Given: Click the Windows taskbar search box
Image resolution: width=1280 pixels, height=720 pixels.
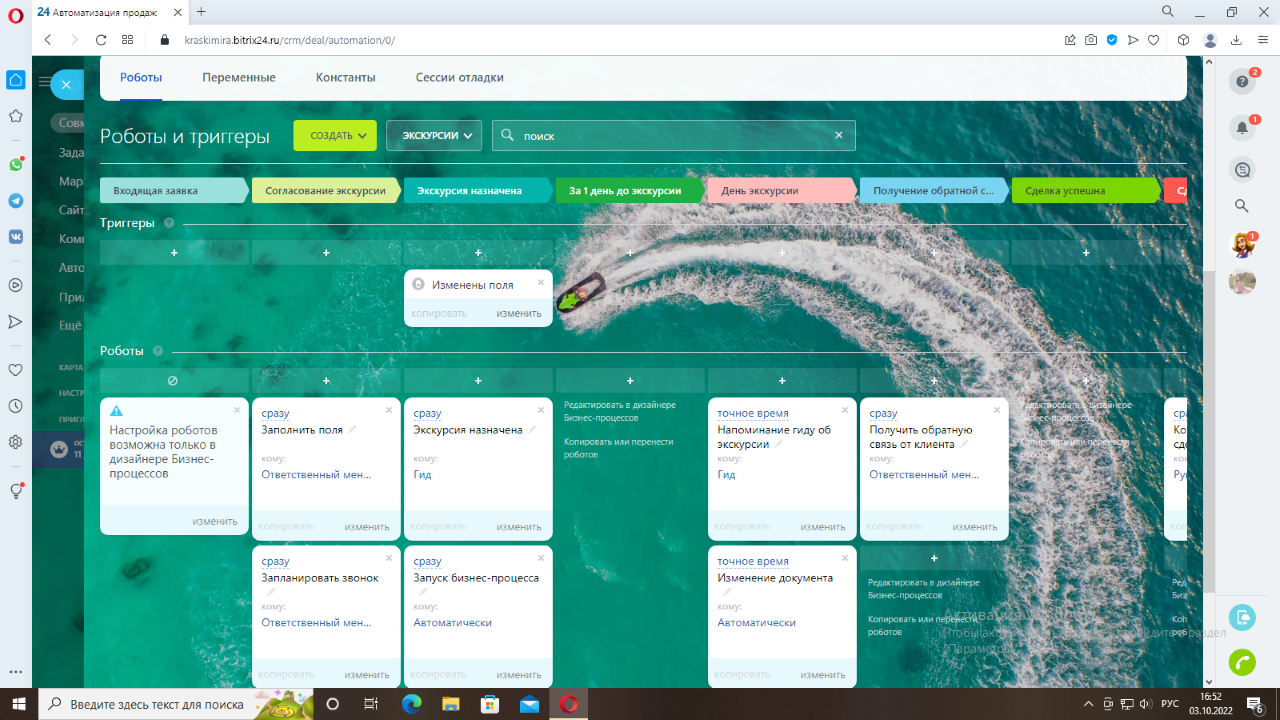Looking at the screenshot, I should [x=175, y=704].
